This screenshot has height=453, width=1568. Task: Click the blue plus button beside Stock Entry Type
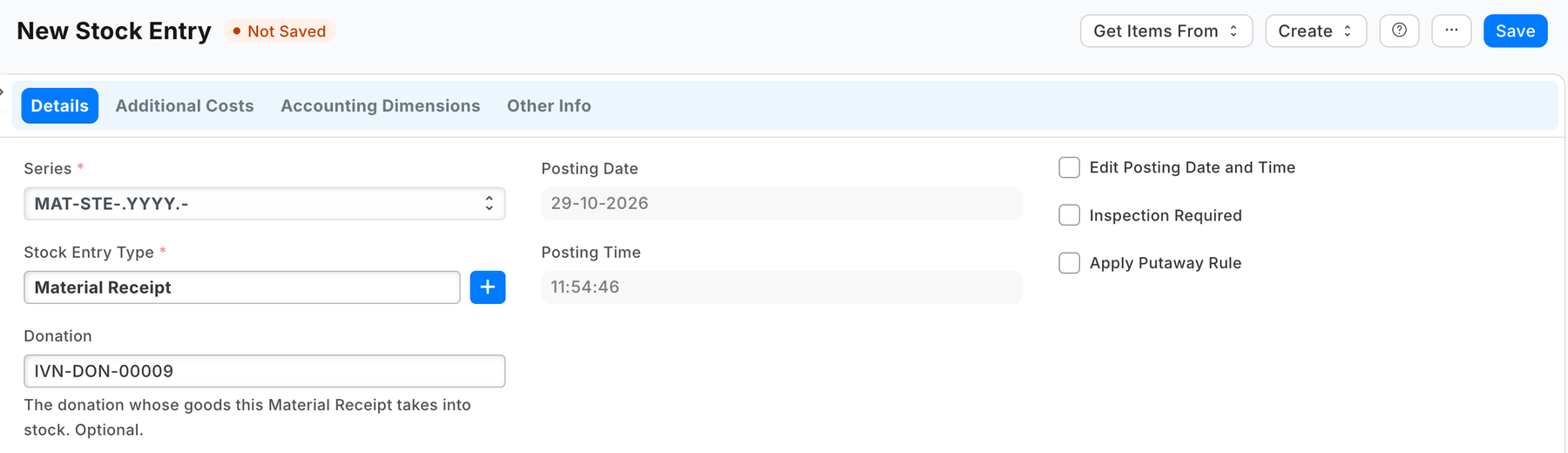488,287
